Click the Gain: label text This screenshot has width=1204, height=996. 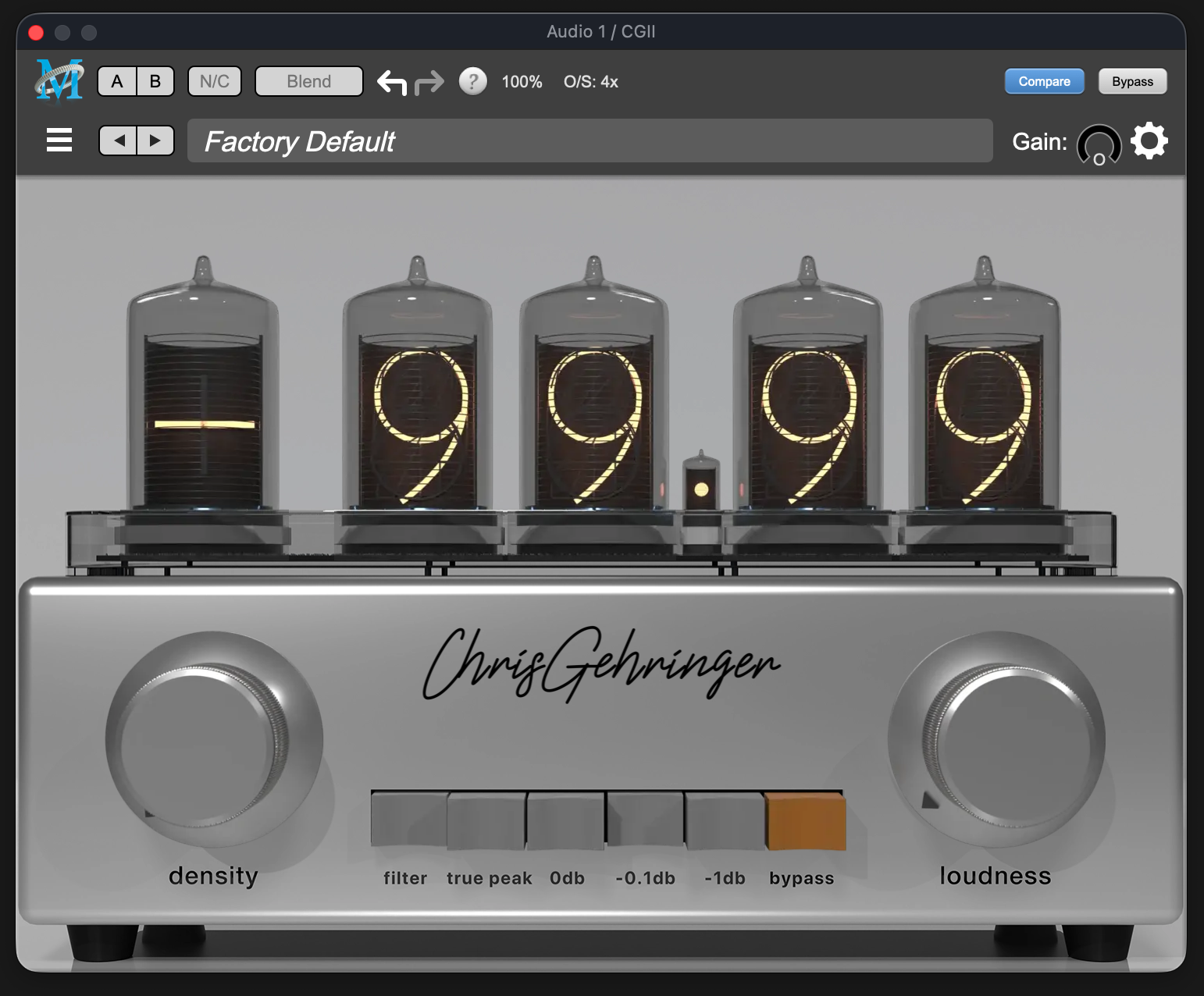[x=1039, y=141]
